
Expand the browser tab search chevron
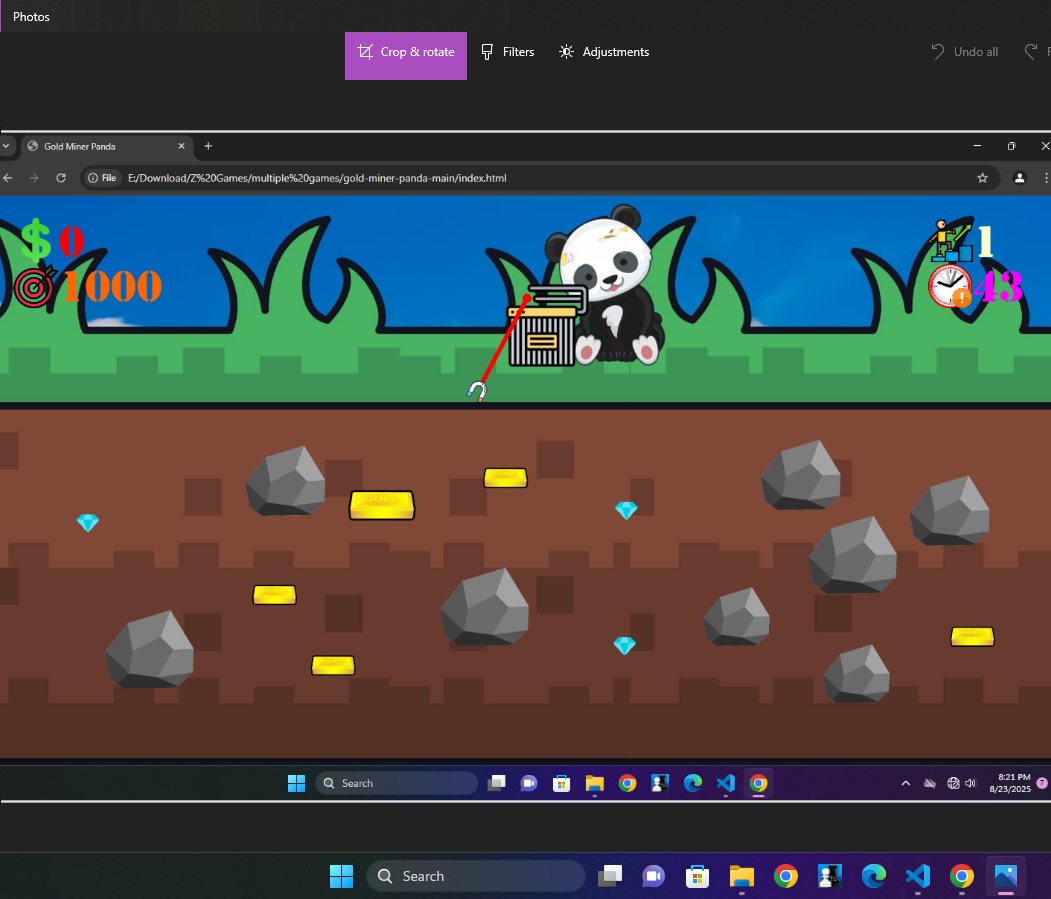point(6,146)
